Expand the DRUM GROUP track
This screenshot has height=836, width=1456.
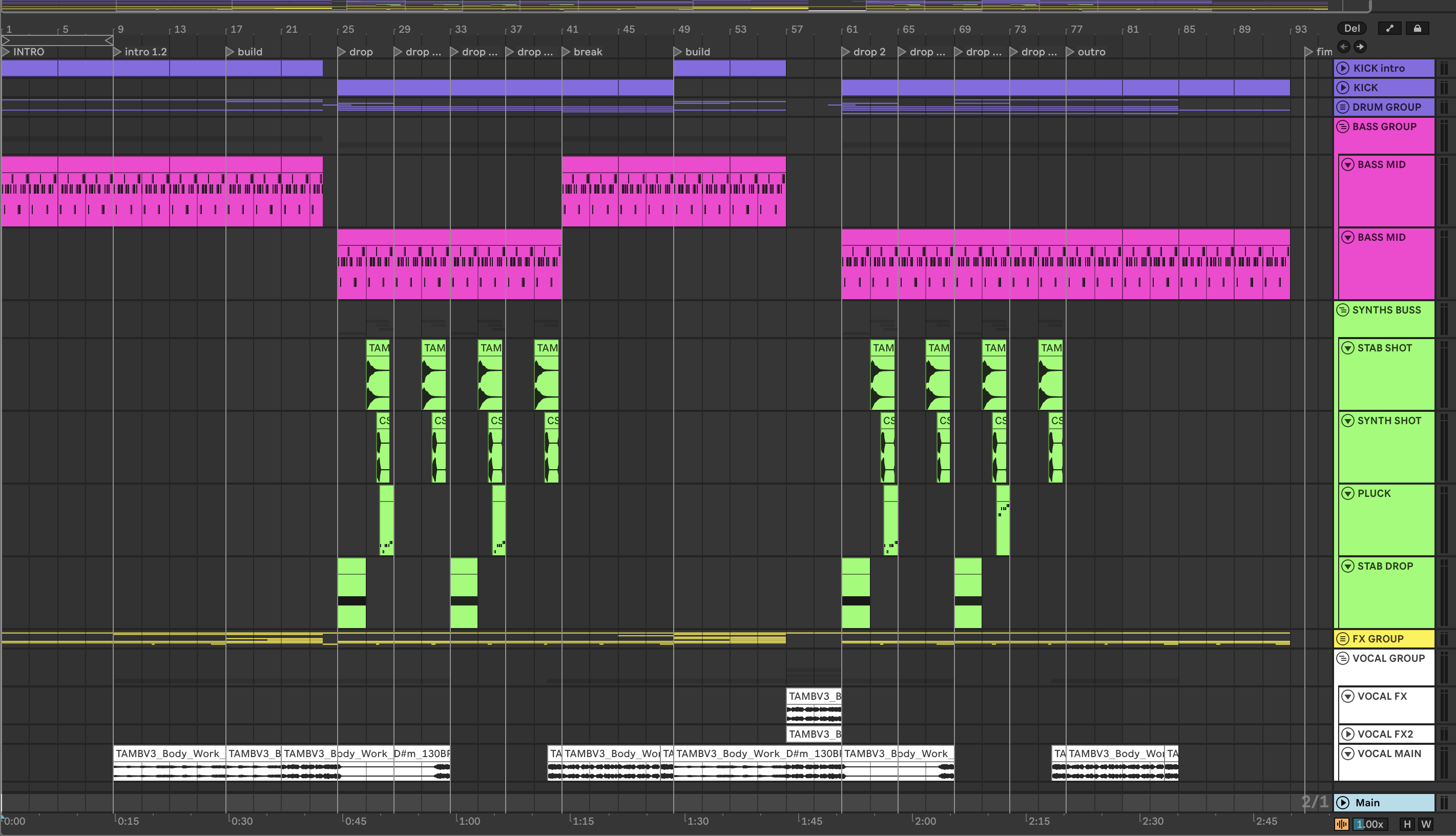pos(1342,107)
